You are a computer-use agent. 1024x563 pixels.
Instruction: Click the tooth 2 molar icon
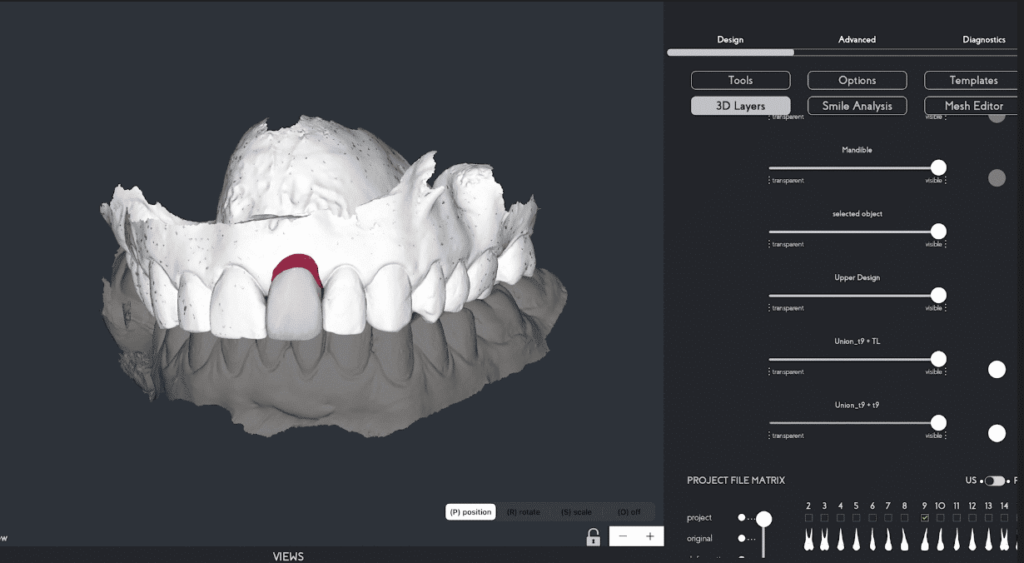point(808,540)
